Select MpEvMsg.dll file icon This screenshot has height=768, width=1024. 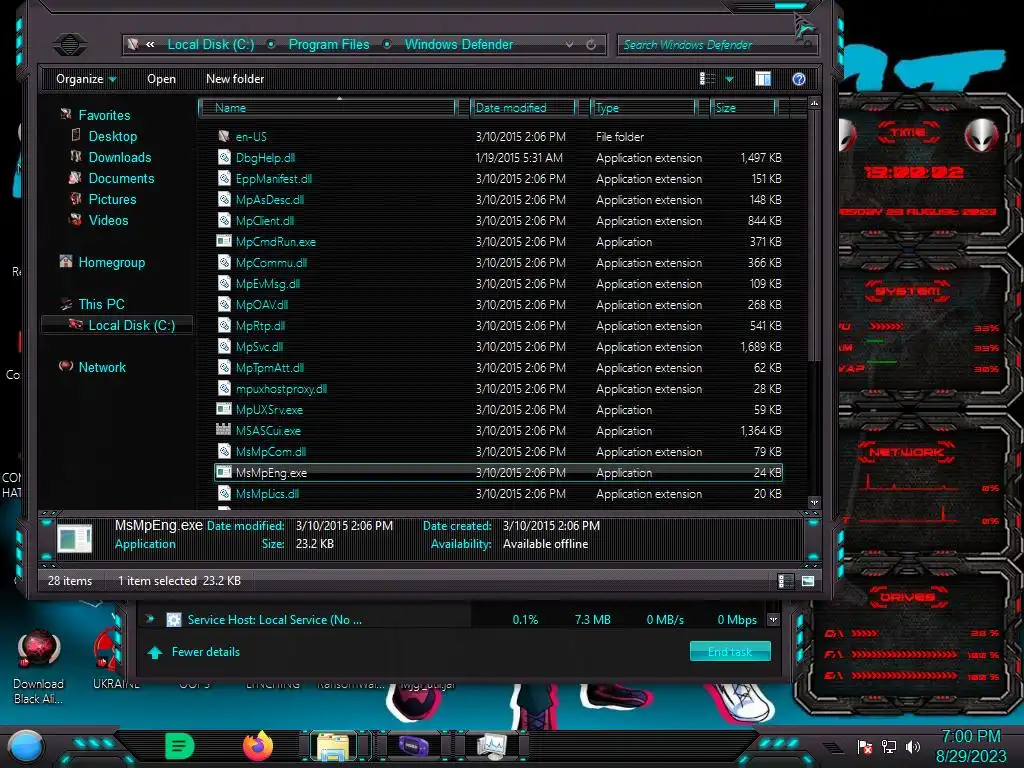click(224, 283)
